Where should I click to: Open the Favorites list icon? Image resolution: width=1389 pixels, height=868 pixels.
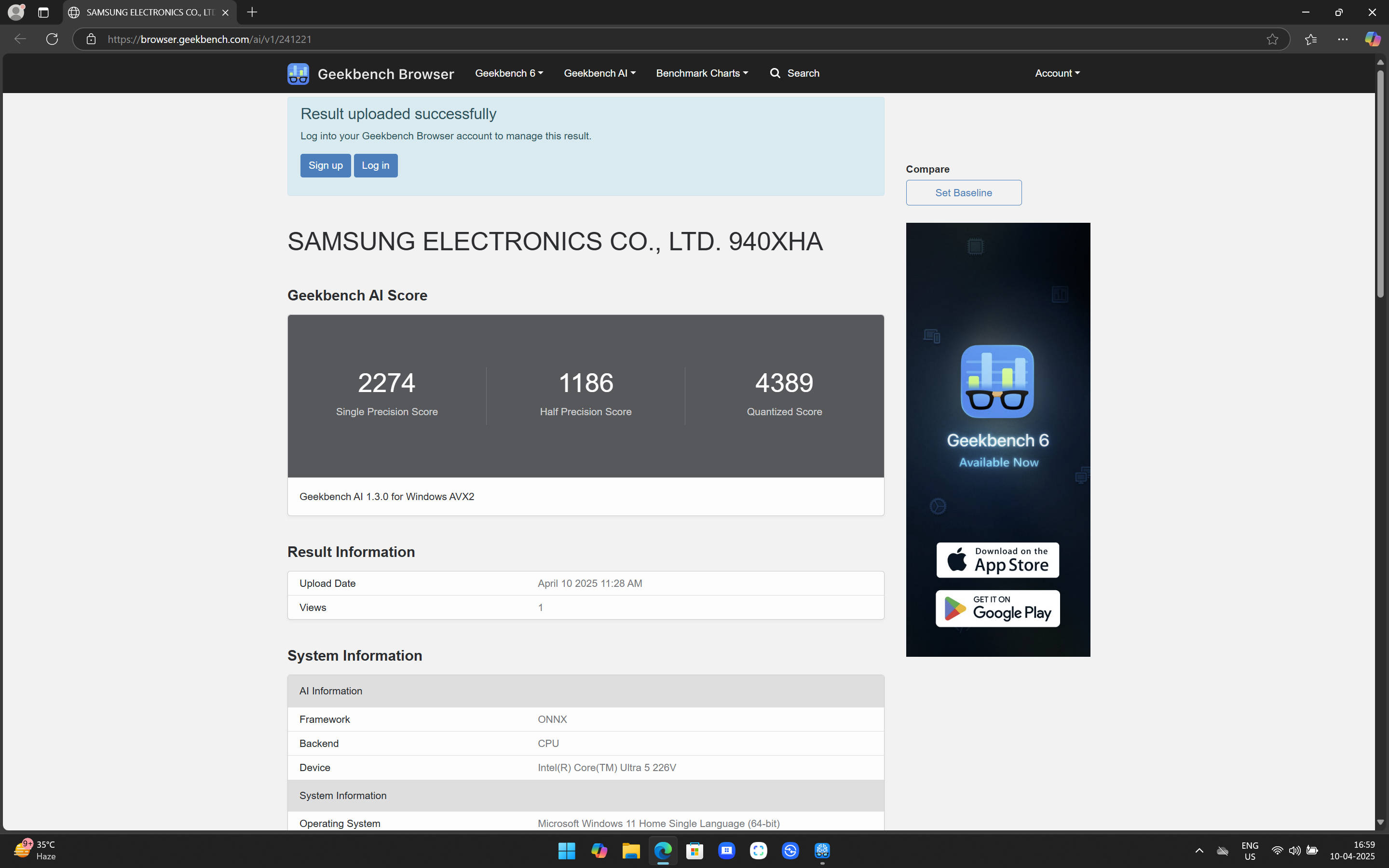(1310, 39)
